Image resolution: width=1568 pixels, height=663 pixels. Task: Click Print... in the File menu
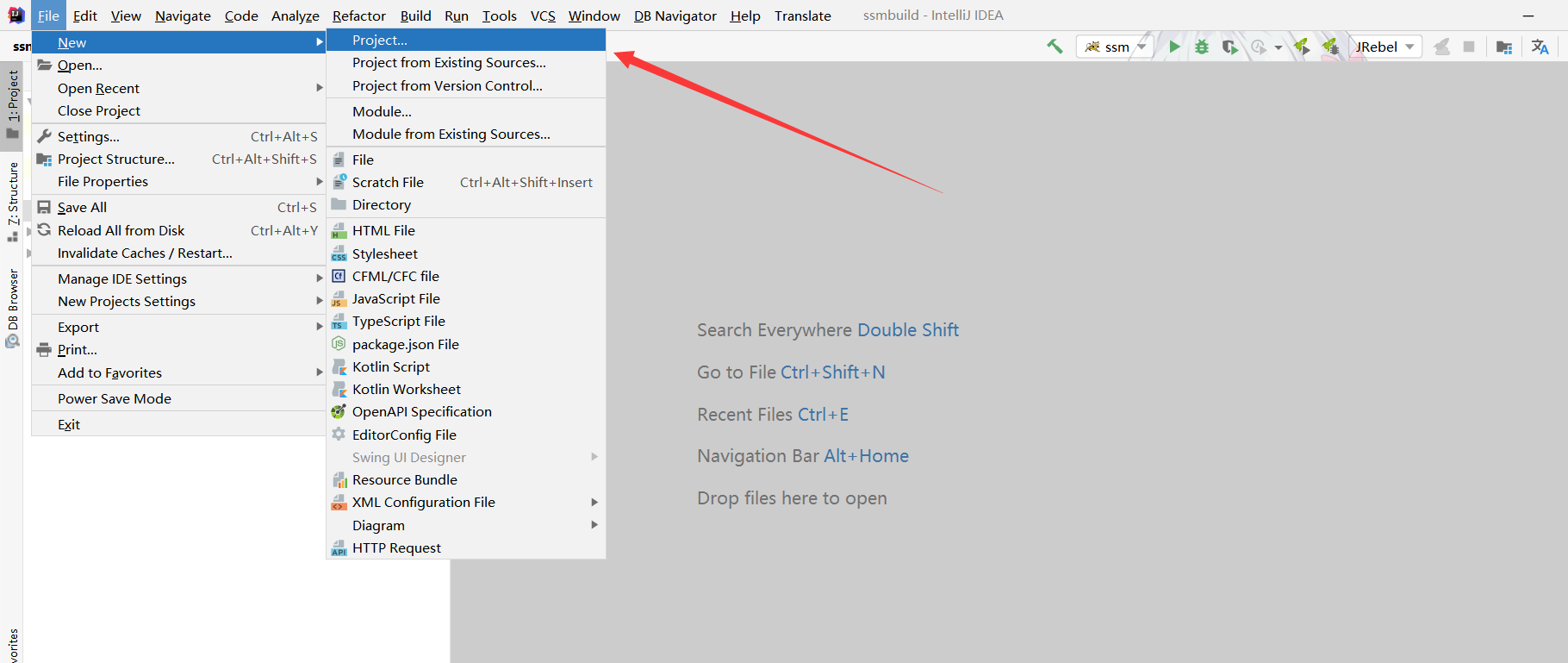tap(178, 349)
